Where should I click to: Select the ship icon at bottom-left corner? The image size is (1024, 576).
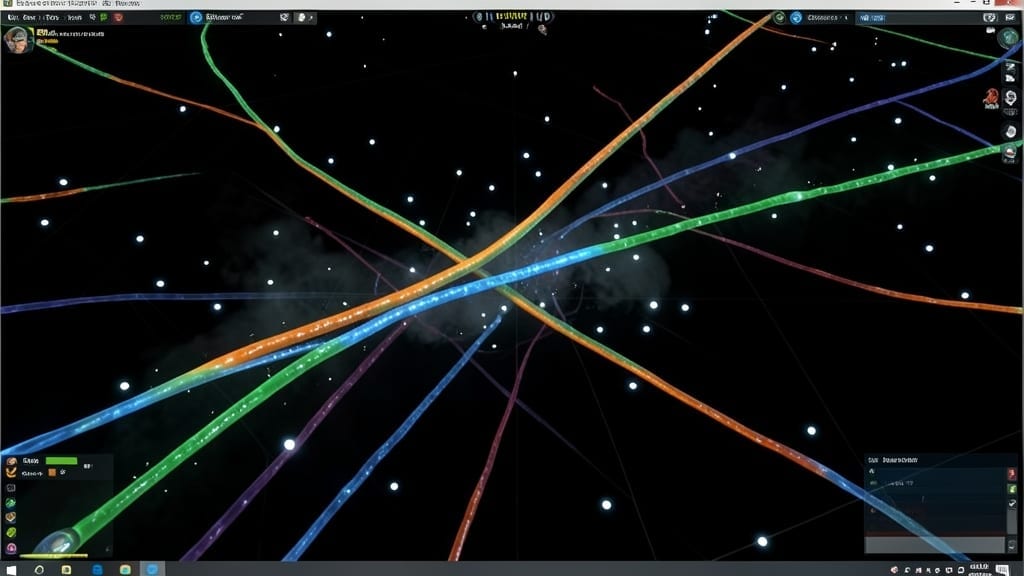[55, 542]
